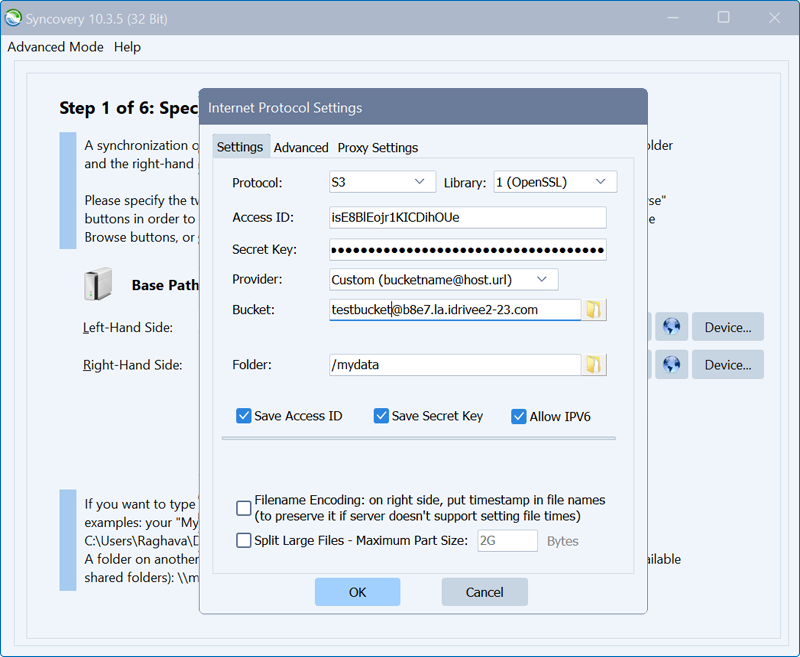Open the Advanced tab

click(301, 147)
